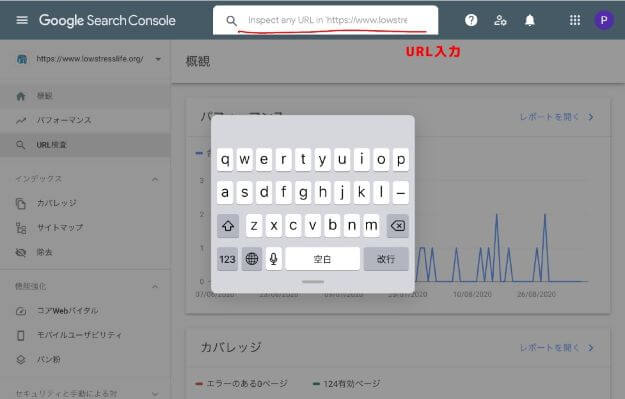
Task: Tap the i key
Action: pyautogui.click(x=362, y=159)
